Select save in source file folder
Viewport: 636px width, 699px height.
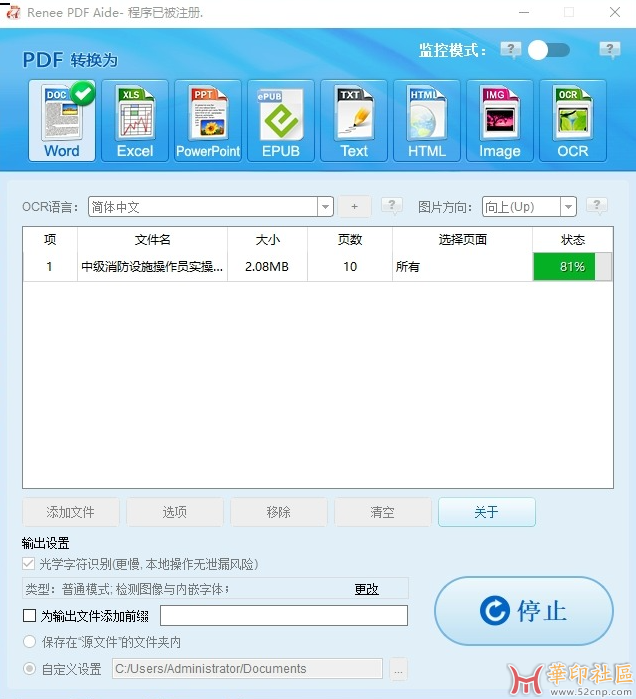(29, 642)
